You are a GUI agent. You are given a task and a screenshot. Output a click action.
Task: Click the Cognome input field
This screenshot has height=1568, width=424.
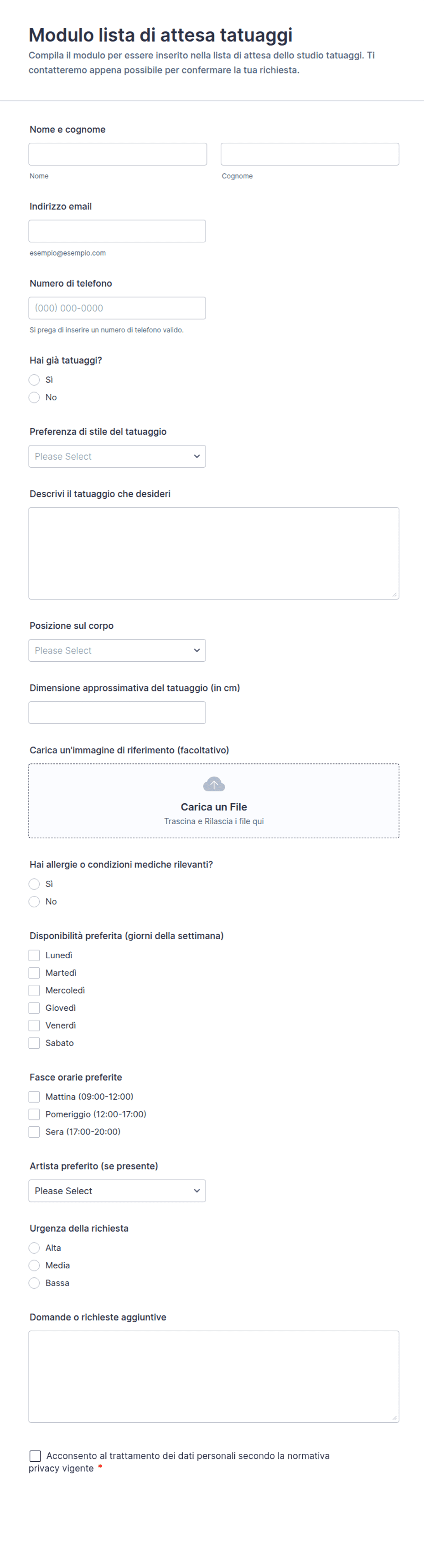click(x=310, y=154)
